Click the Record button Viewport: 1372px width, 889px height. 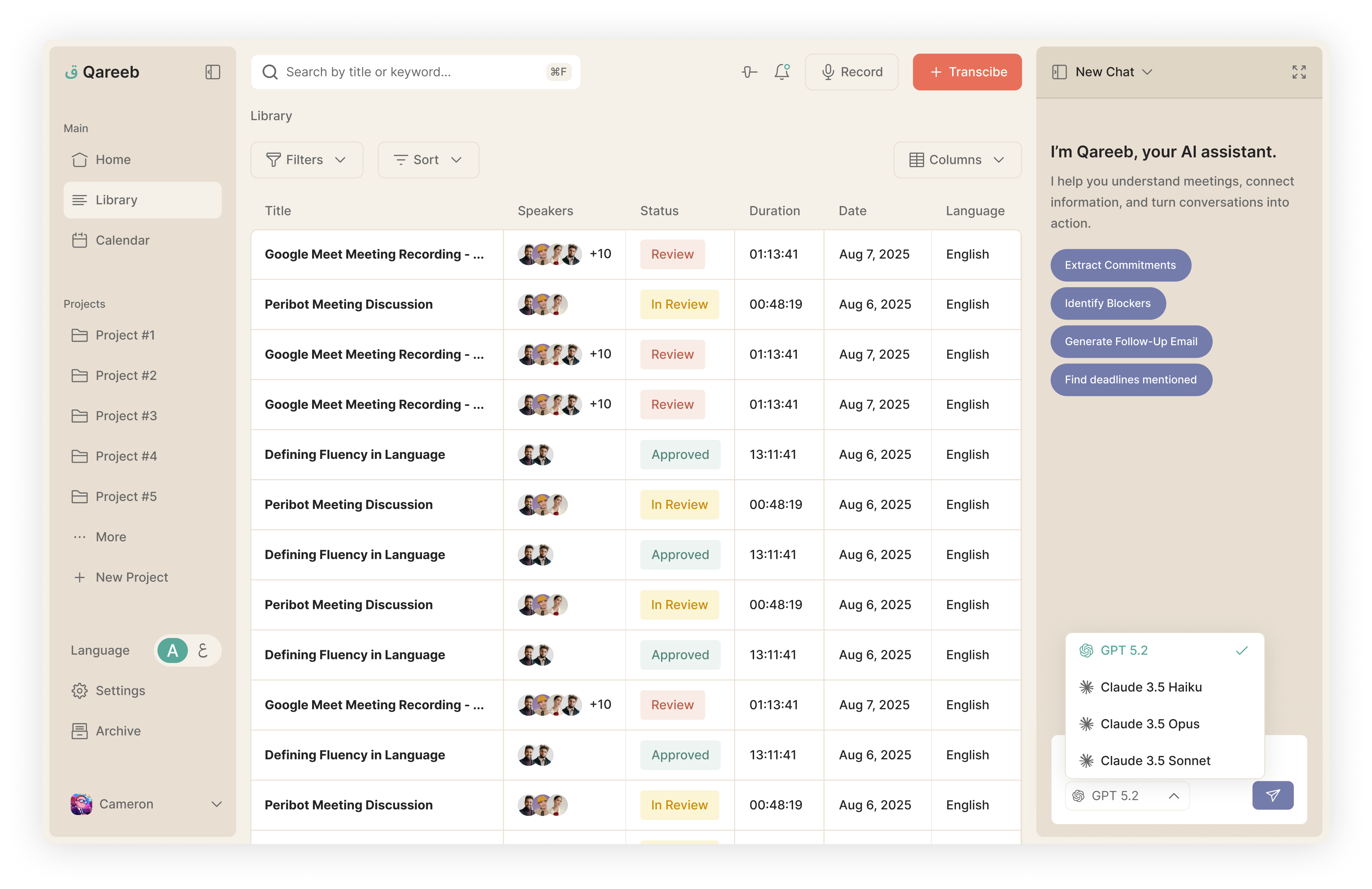(851, 72)
